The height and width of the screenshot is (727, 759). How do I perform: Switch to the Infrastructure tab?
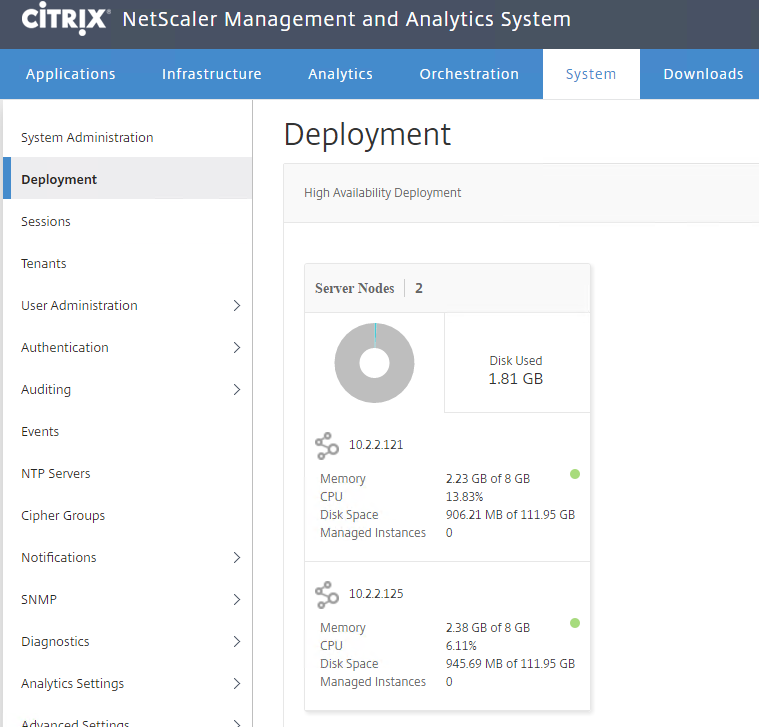pos(212,74)
